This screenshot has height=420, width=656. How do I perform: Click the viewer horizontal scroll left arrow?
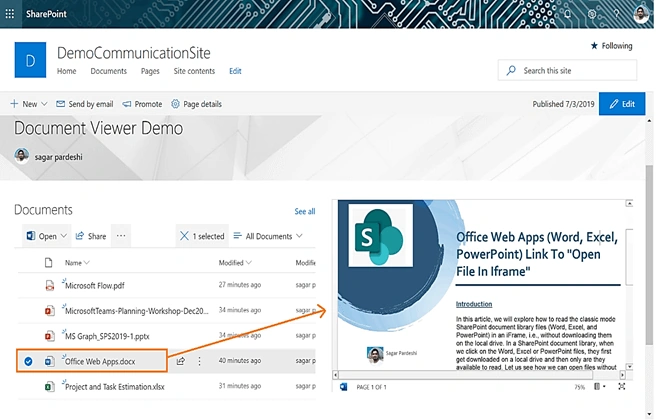pyautogui.click(x=335, y=375)
